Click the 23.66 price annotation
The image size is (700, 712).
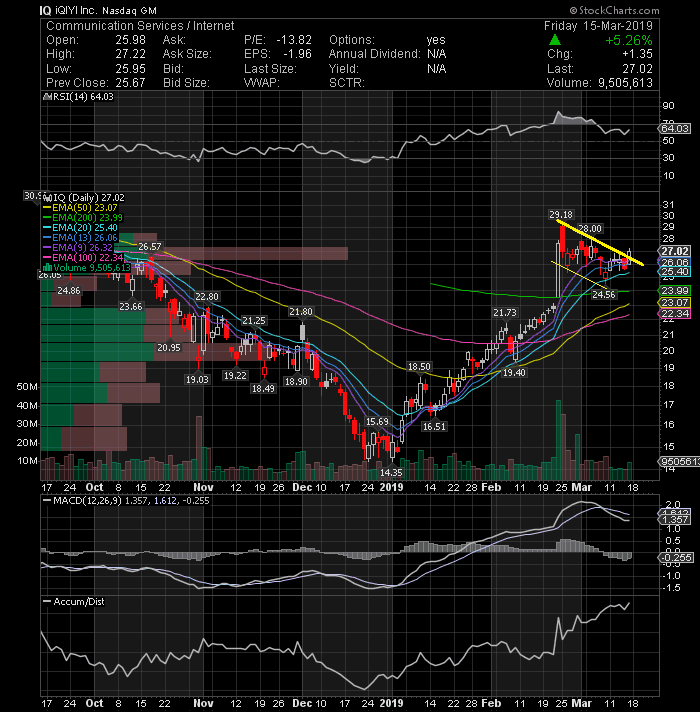tap(131, 307)
